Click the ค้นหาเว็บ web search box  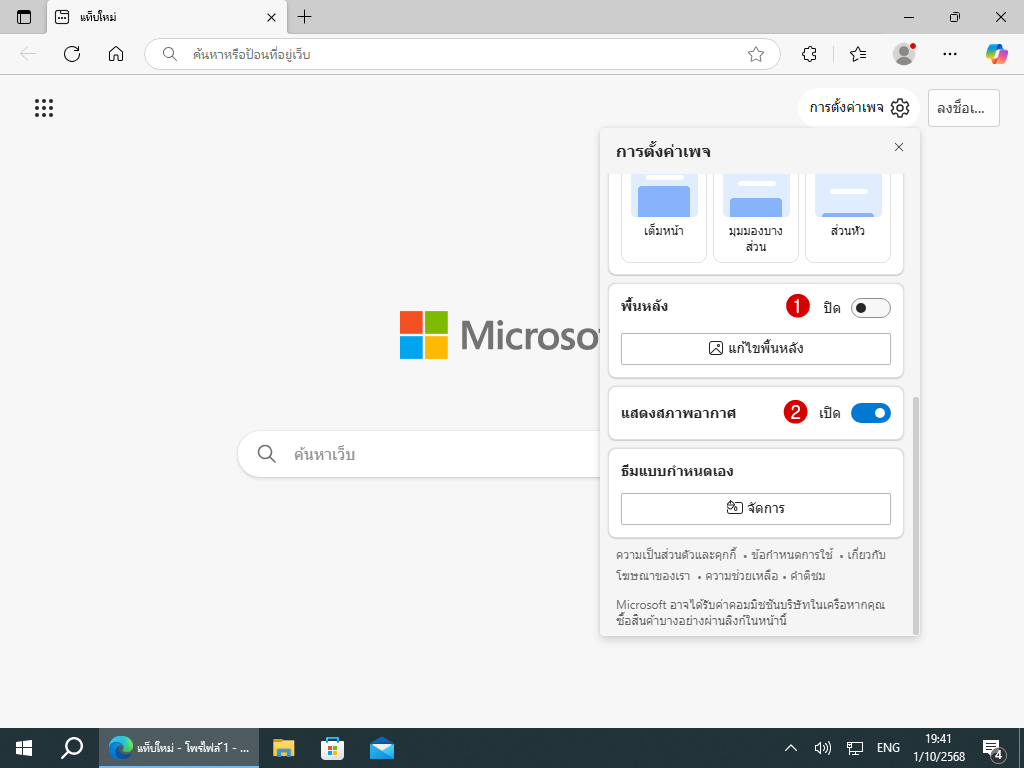tap(420, 454)
